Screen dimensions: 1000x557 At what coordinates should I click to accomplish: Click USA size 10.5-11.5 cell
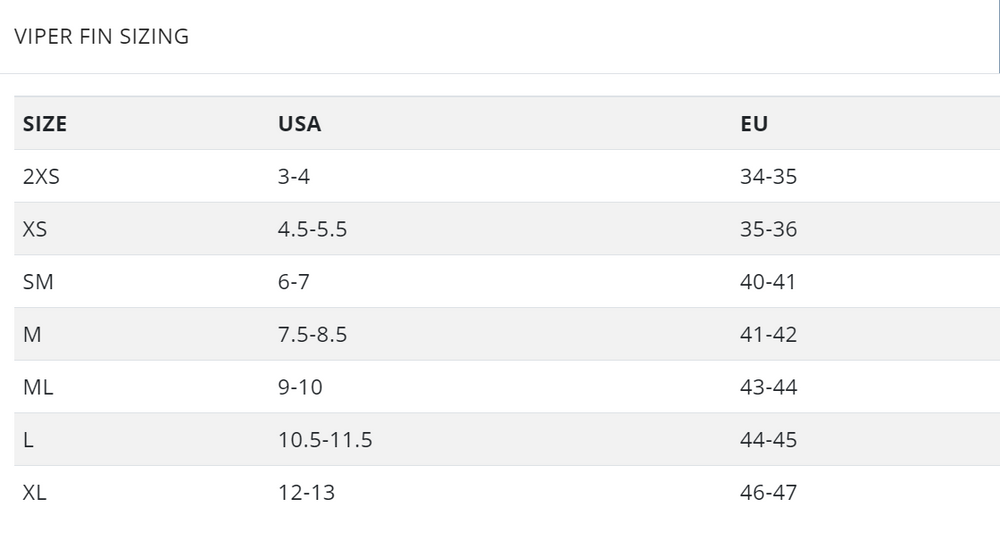pos(325,439)
